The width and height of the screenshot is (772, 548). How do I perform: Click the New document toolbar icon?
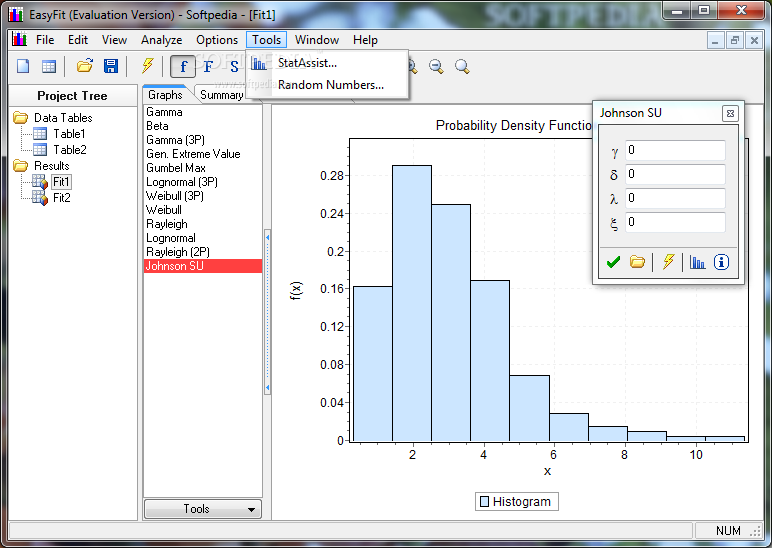pos(23,66)
